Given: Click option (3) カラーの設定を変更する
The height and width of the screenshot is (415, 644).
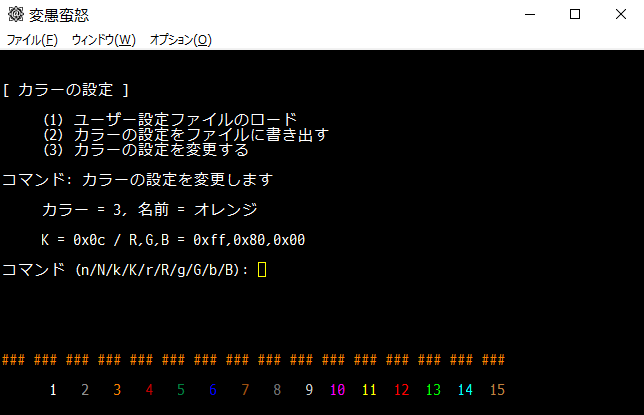Looking at the screenshot, I should (146, 150).
